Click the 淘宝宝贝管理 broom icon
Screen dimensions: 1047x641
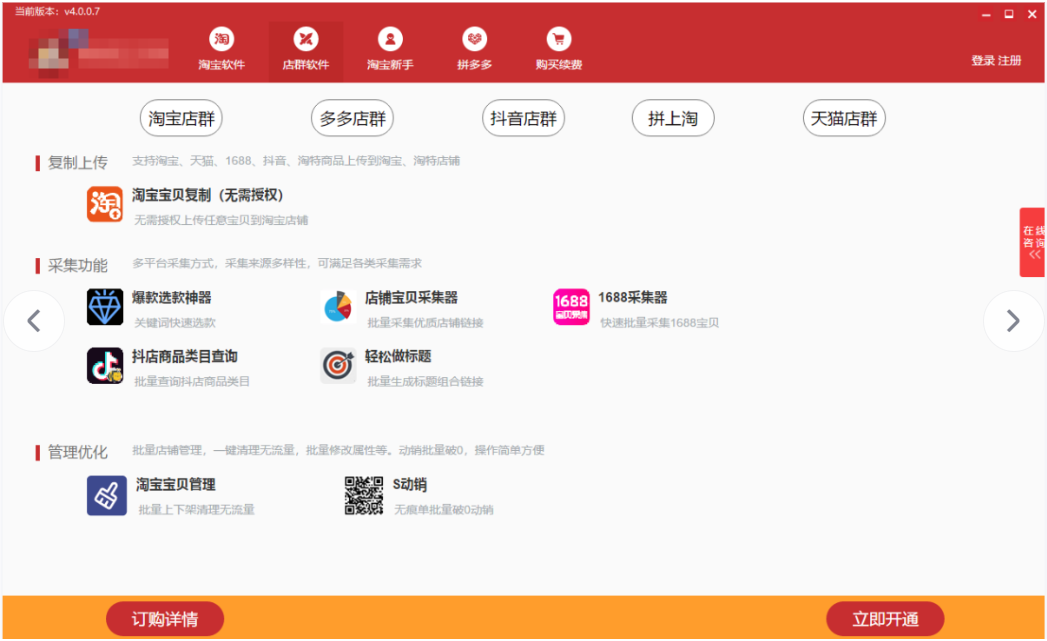[107, 495]
